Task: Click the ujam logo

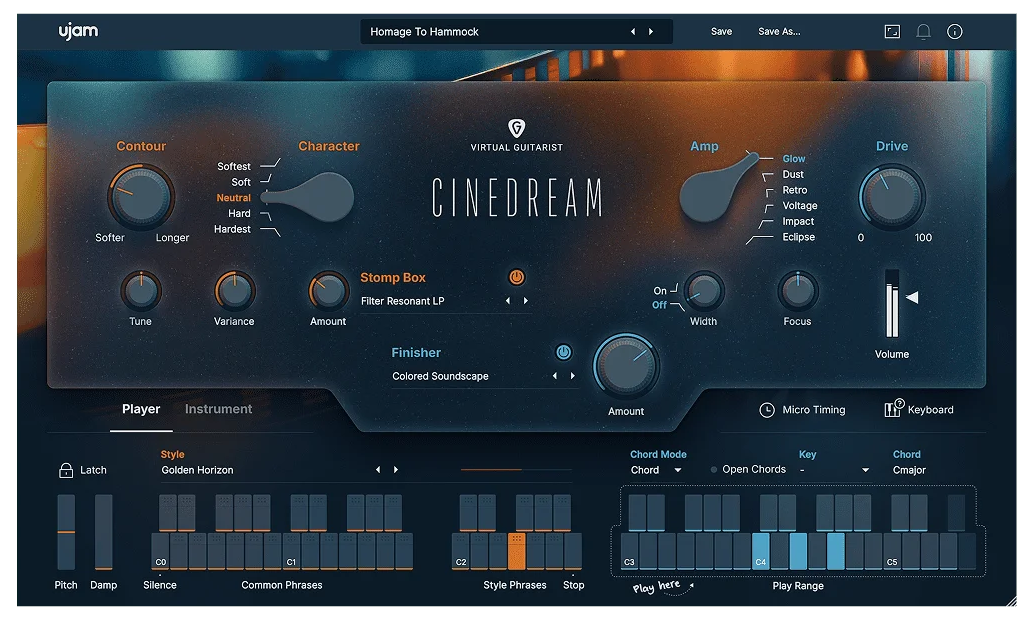Action: [78, 31]
